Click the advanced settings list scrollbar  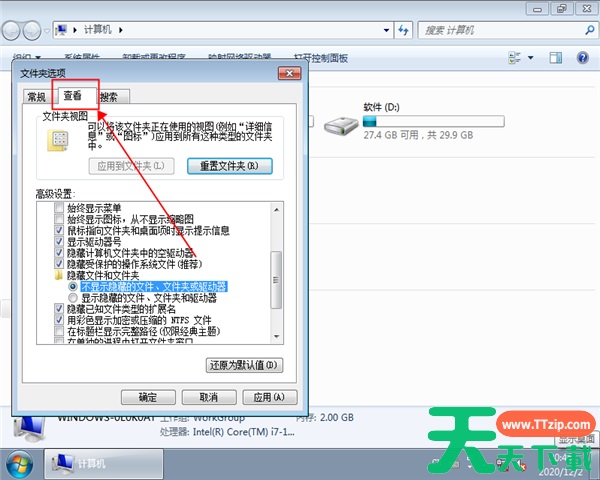coord(278,272)
